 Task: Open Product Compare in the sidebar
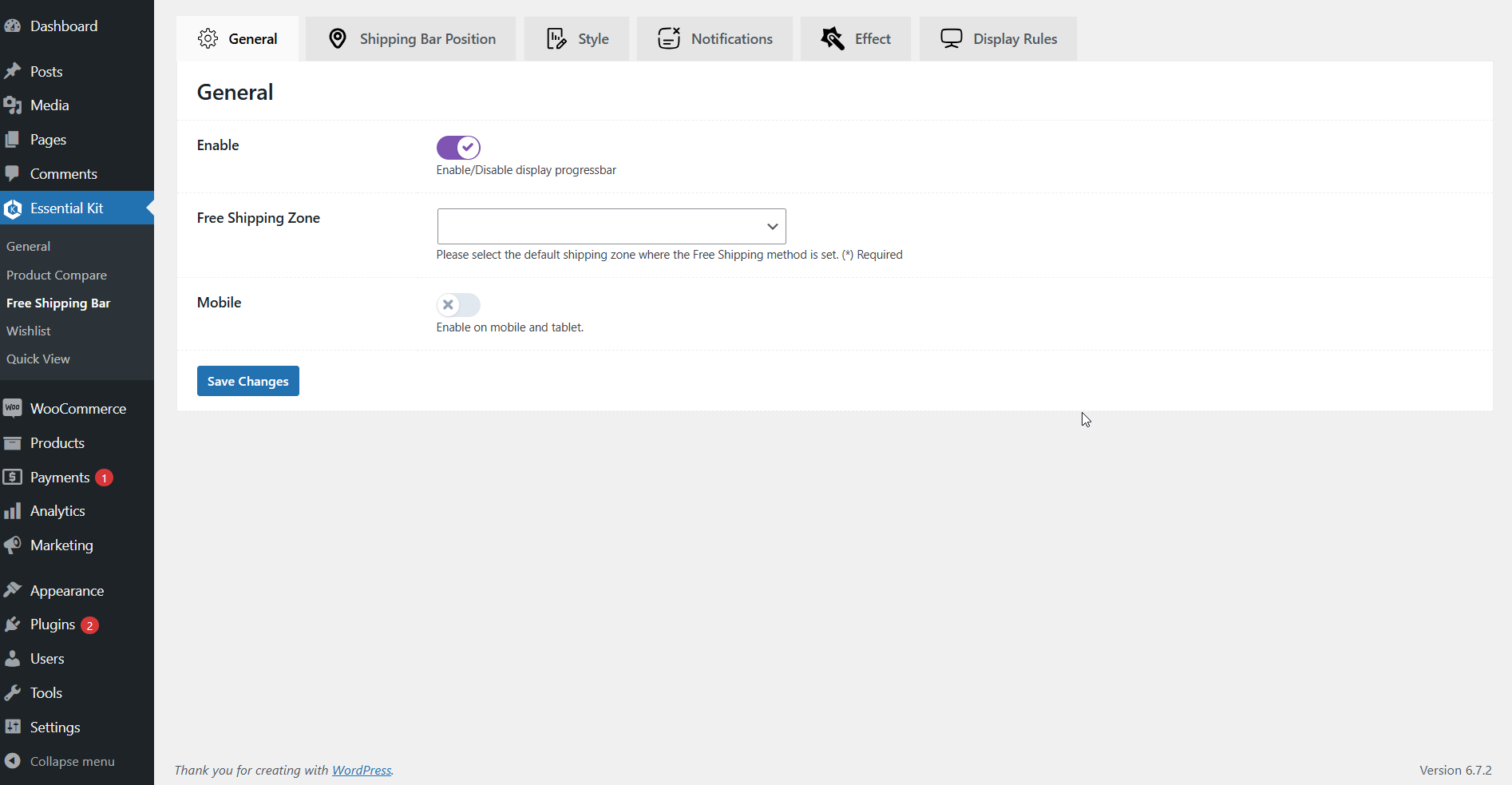[57, 275]
